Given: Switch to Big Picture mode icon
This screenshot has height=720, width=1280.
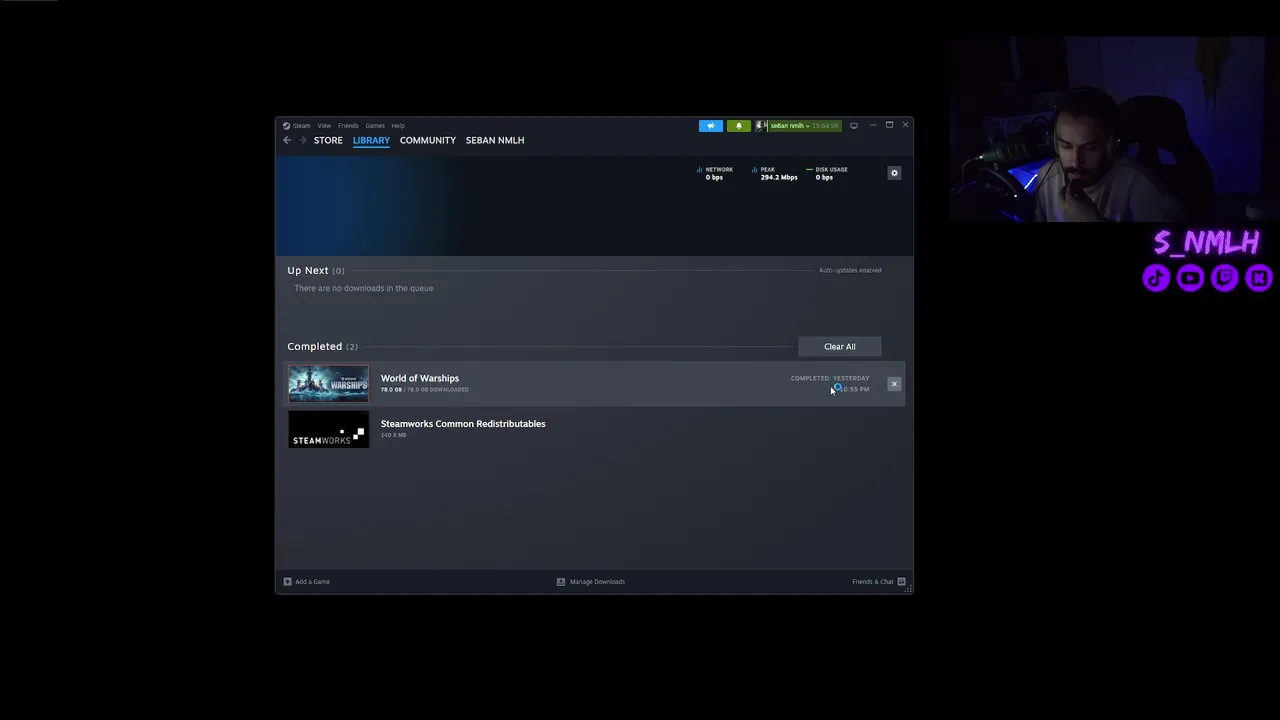Looking at the screenshot, I should tap(854, 126).
